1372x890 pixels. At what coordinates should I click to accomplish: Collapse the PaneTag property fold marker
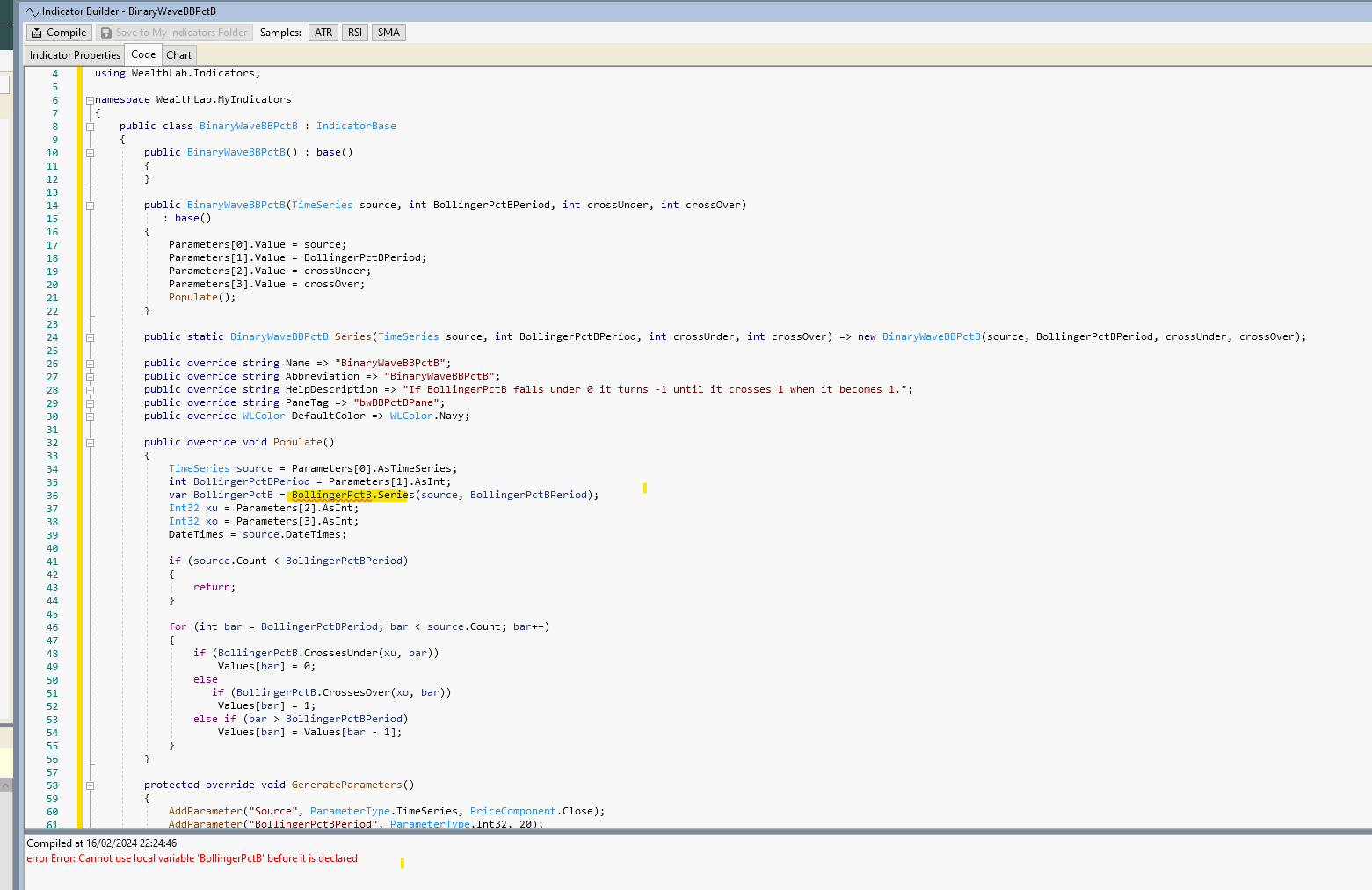tap(90, 403)
